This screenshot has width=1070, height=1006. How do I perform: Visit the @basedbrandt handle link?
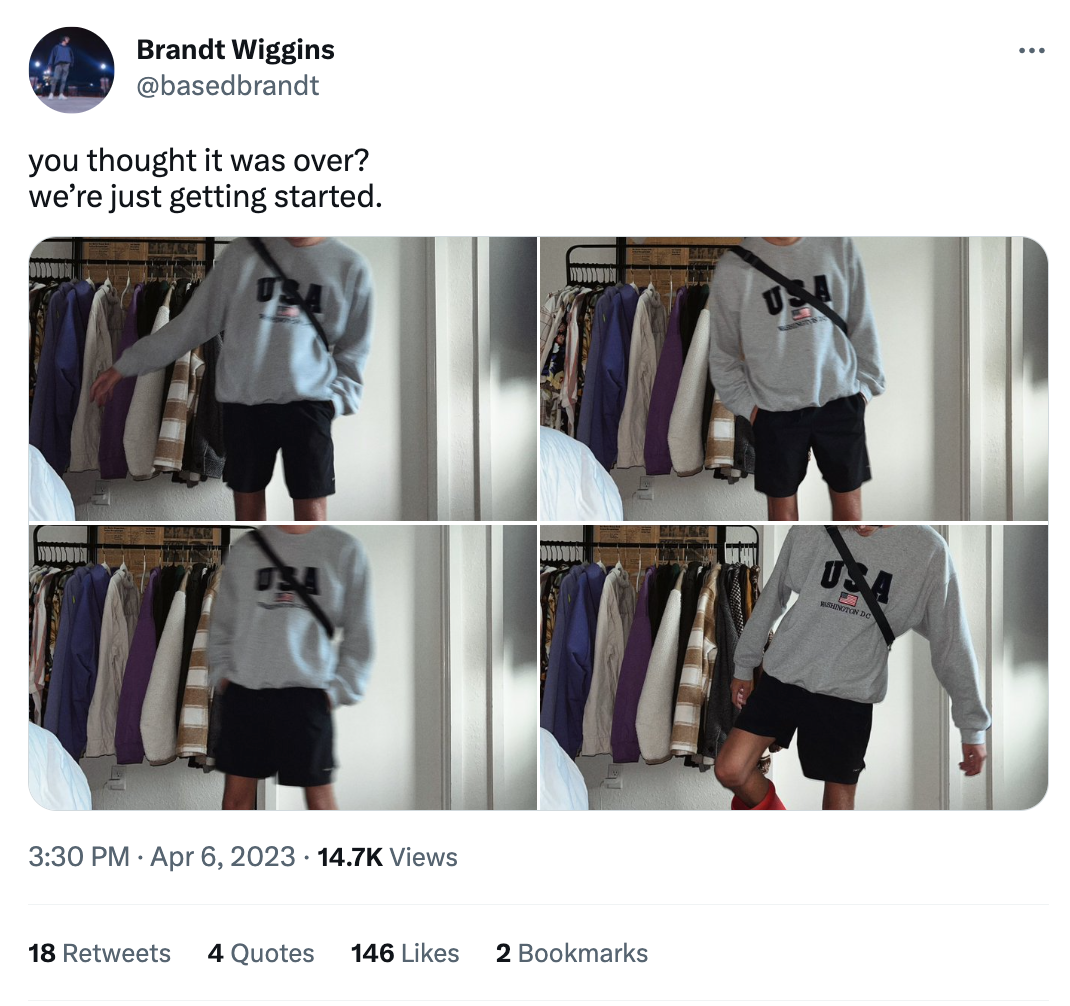[228, 86]
